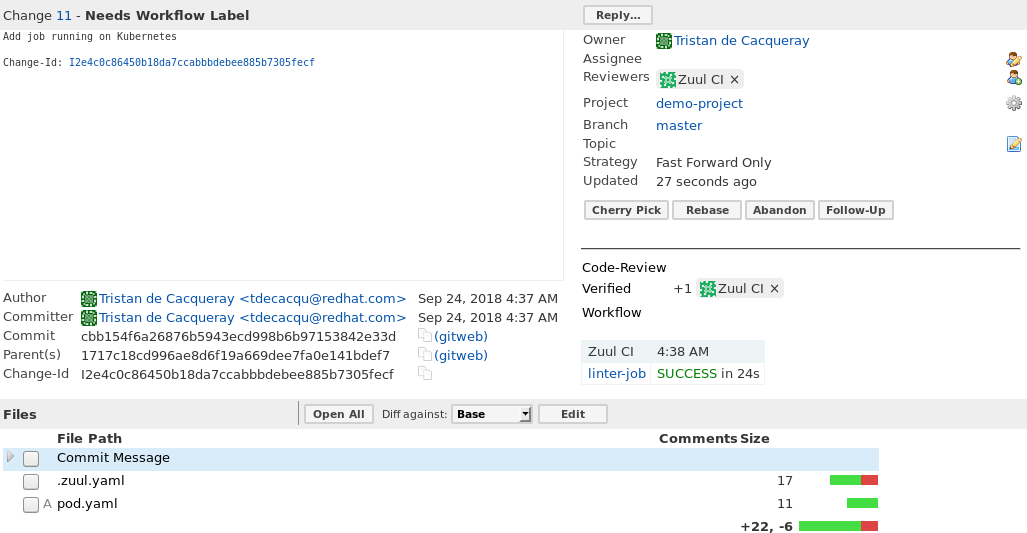
Task: Click the add reviewer icon
Action: pyautogui.click(x=1013, y=78)
